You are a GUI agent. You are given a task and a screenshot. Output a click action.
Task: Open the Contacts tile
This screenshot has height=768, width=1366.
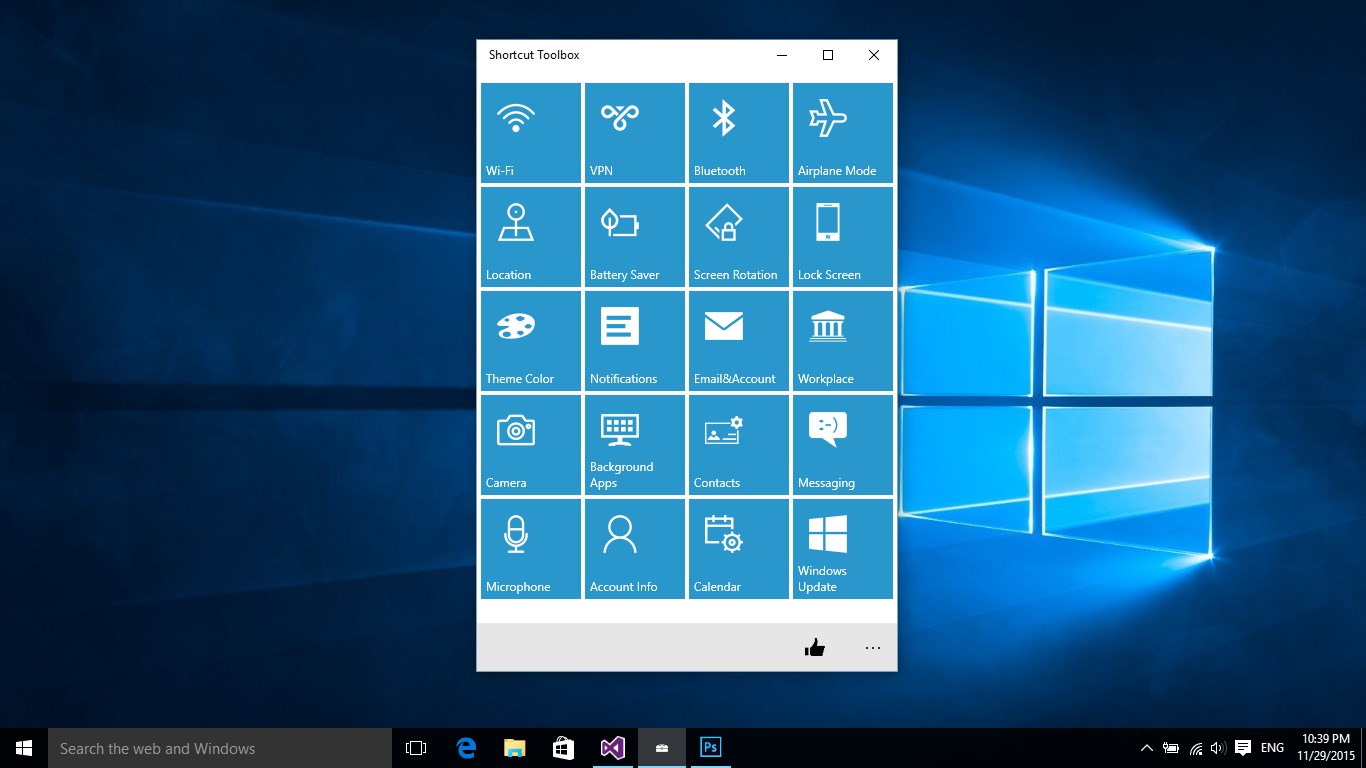[x=739, y=445]
